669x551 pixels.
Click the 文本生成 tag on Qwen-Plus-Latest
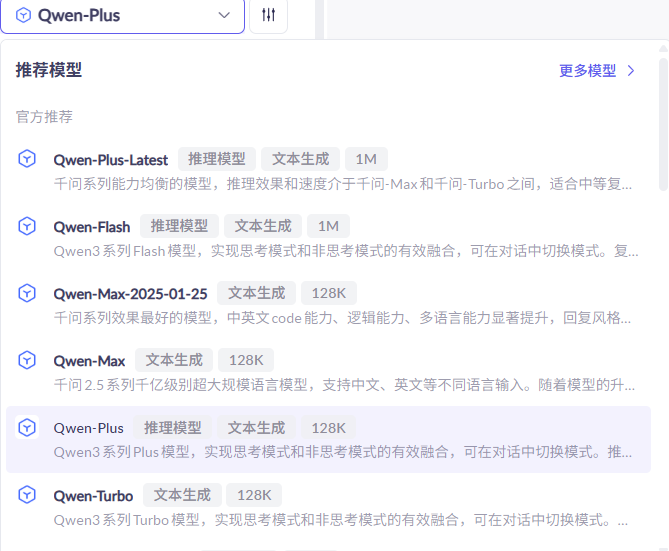pyautogui.click(x=300, y=159)
